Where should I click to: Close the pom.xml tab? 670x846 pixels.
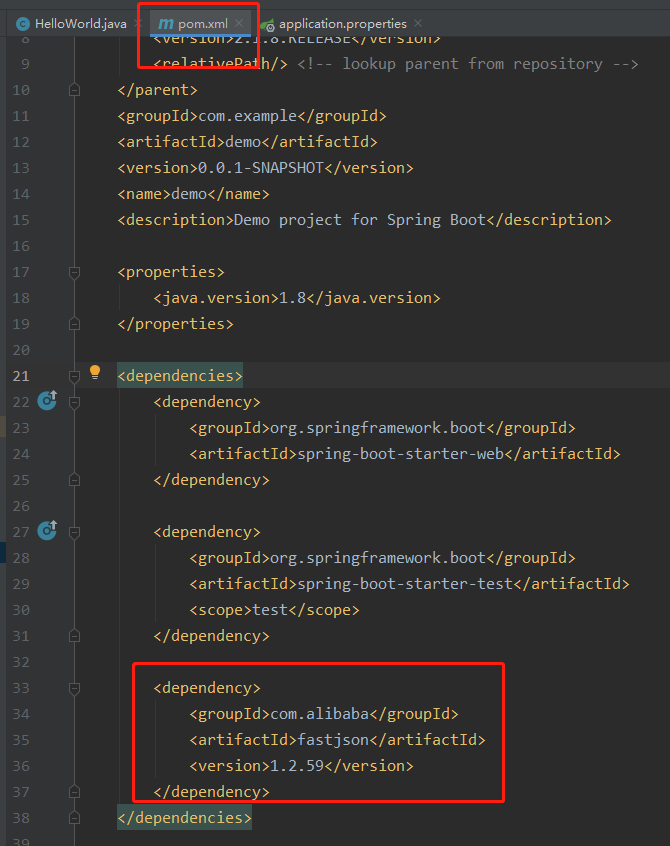[x=239, y=23]
